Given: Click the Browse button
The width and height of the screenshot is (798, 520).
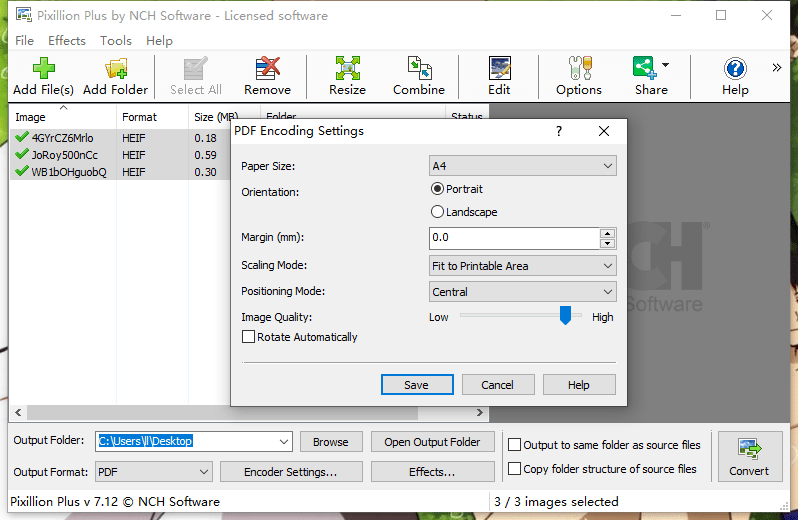Looking at the screenshot, I should (x=331, y=442).
